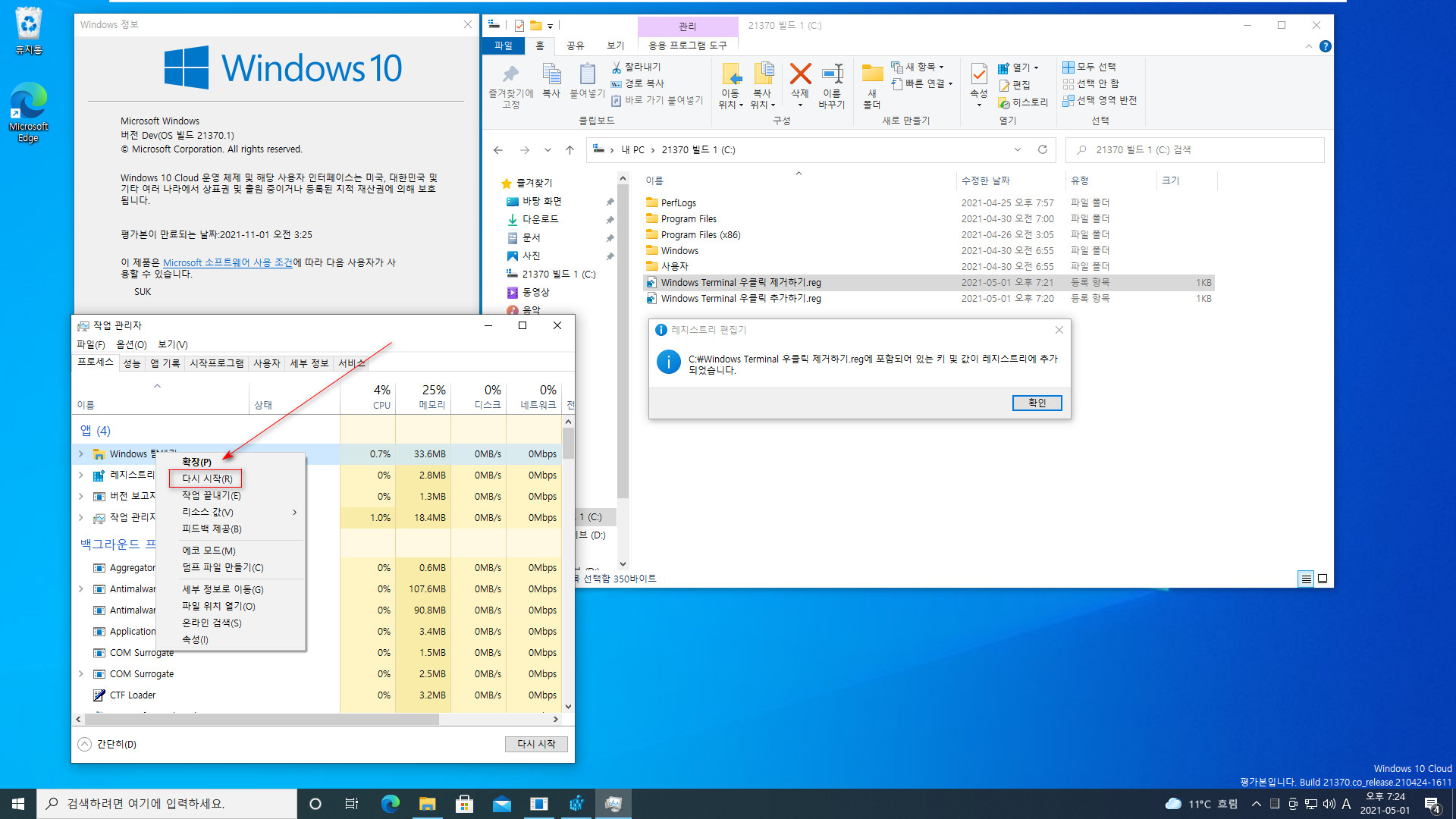This screenshot has height=819, width=1456.
Task: Click the 뒤로 가기 navigation arrow icon
Action: (498, 150)
